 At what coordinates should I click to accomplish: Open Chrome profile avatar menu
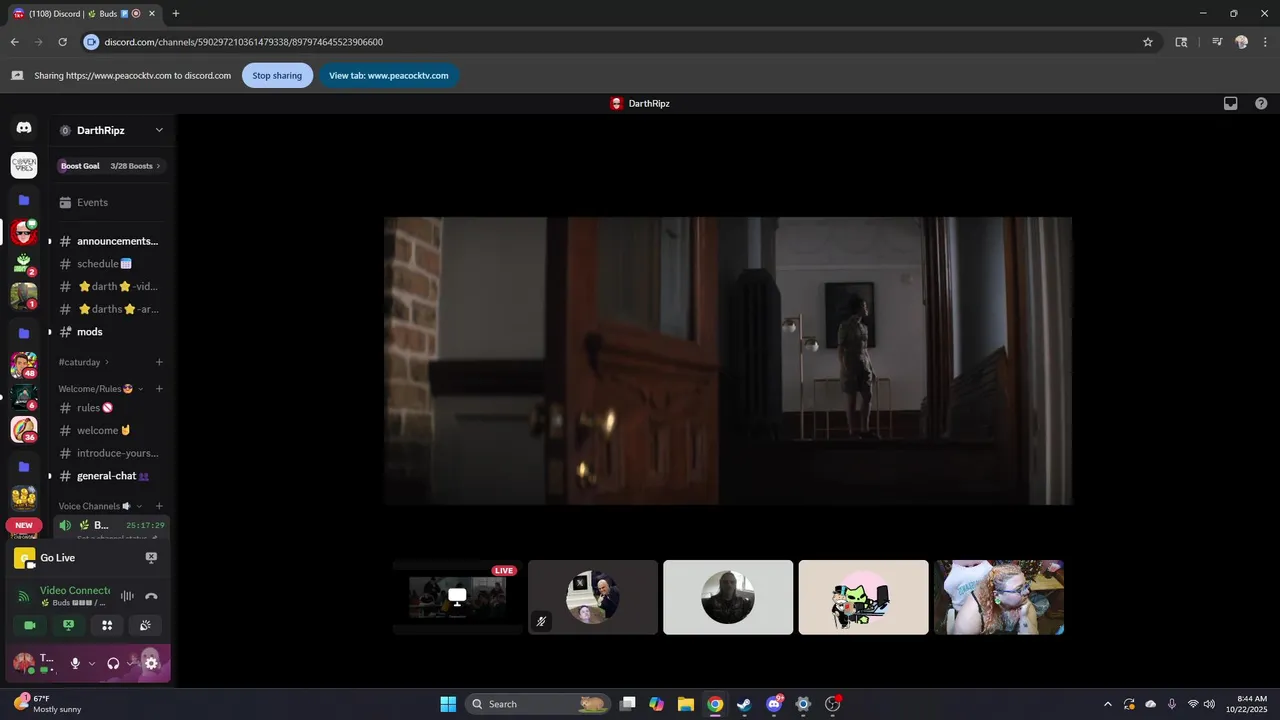coord(1242,42)
